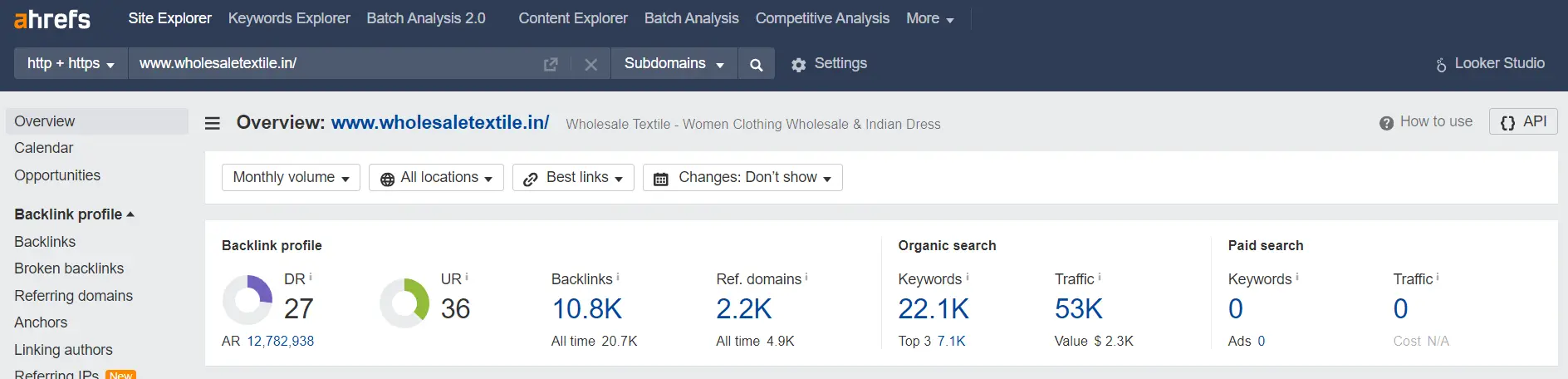Image resolution: width=1568 pixels, height=379 pixels.
Task: Select Calendar in sidebar
Action: point(44,148)
